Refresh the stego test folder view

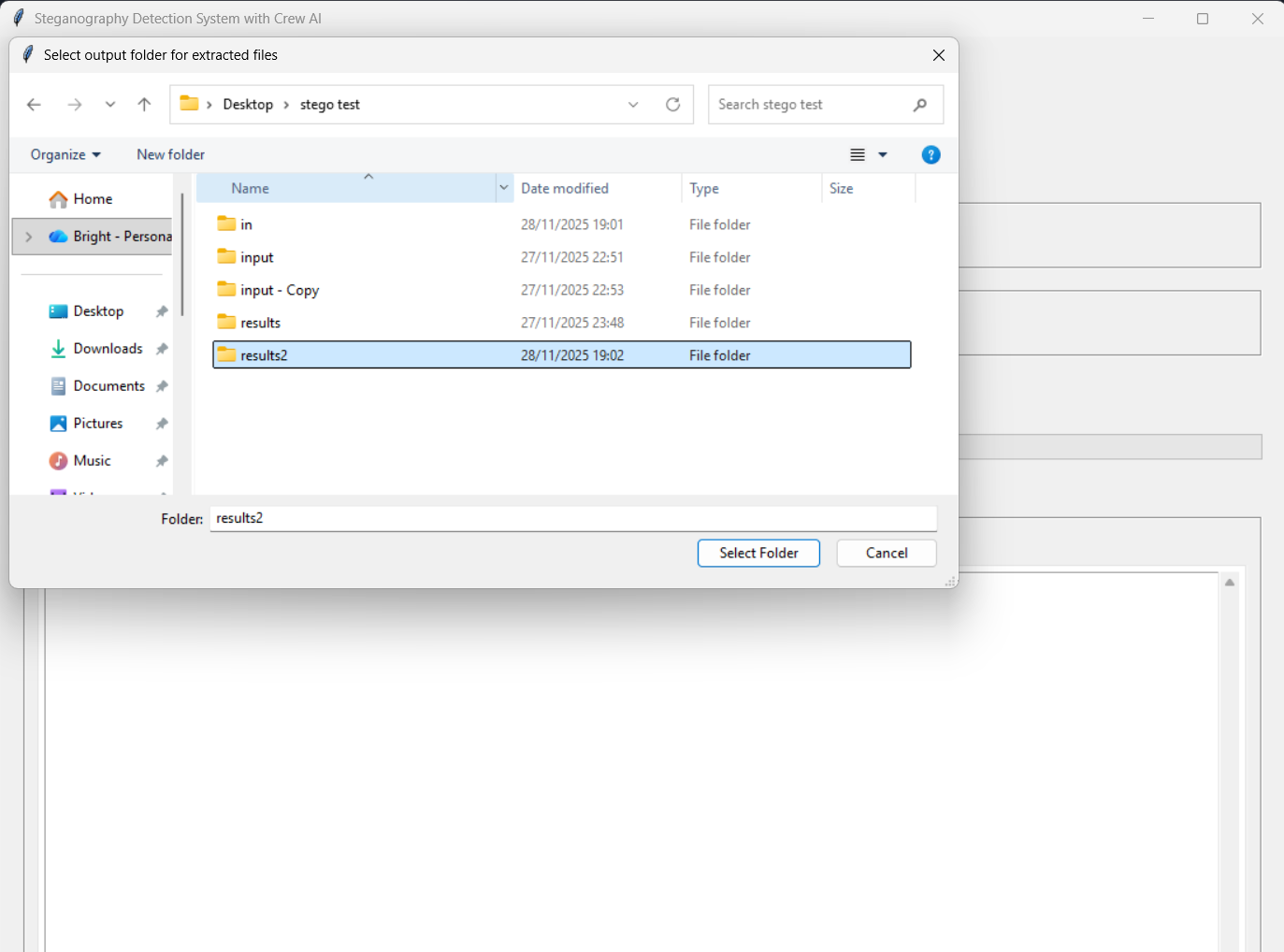672,105
